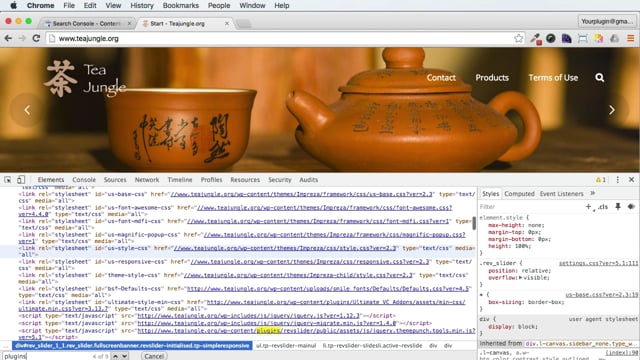Open the Window menu

pyautogui.click(x=252, y=5)
